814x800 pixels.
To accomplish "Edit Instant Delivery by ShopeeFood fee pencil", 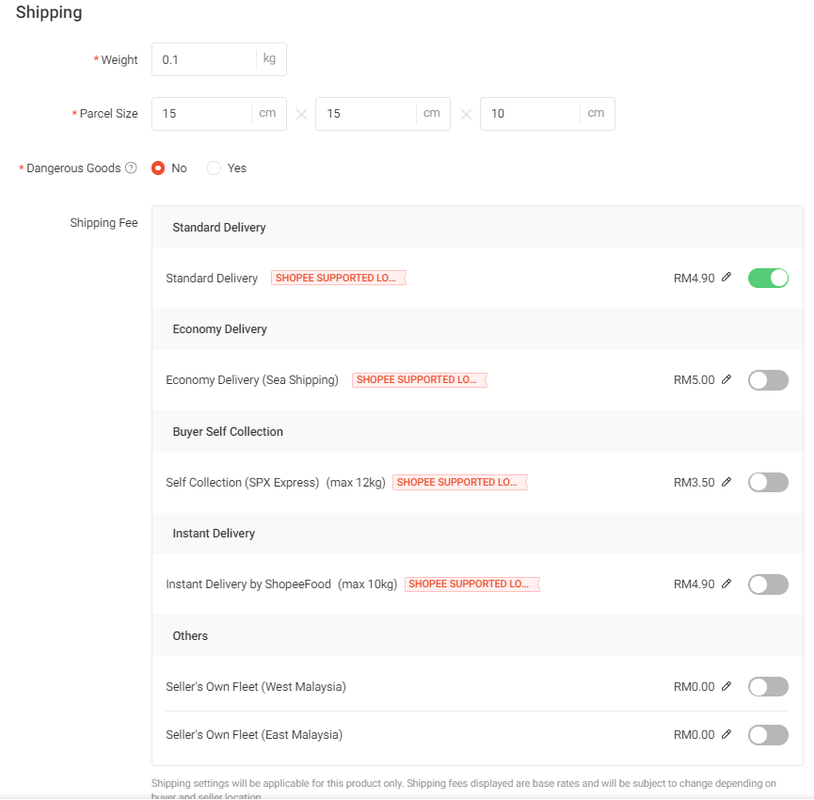I will click(x=726, y=584).
